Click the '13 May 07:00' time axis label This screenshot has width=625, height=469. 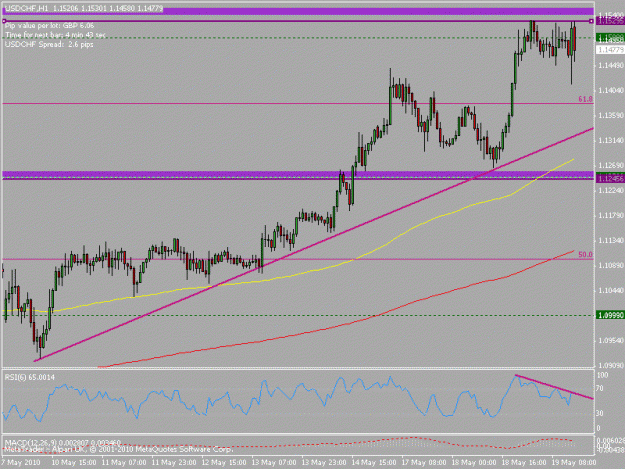pyautogui.click(x=274, y=462)
